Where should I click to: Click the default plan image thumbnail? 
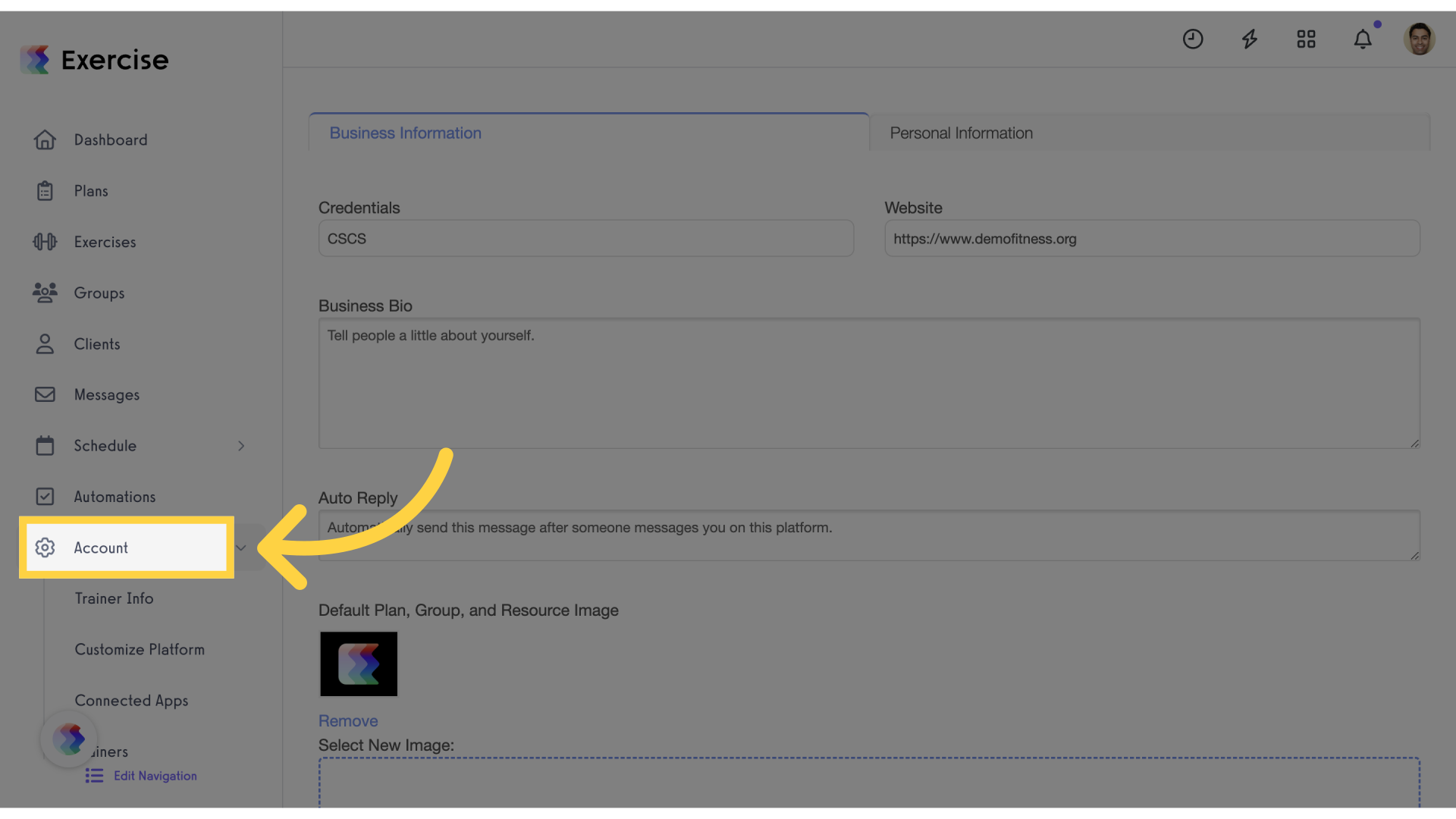(x=359, y=664)
